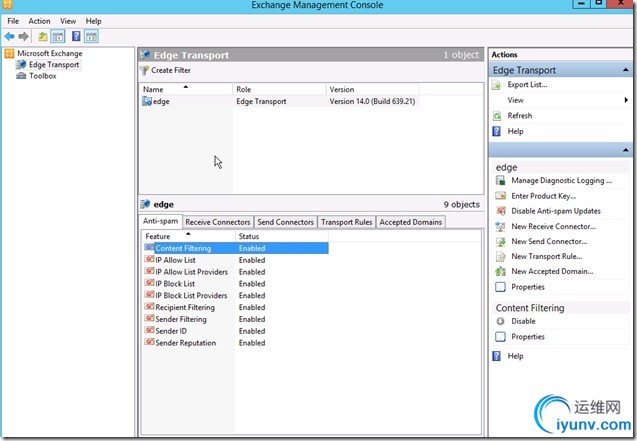Select Toolbox in the console tree
This screenshot has width=637, height=441.
tap(43, 76)
